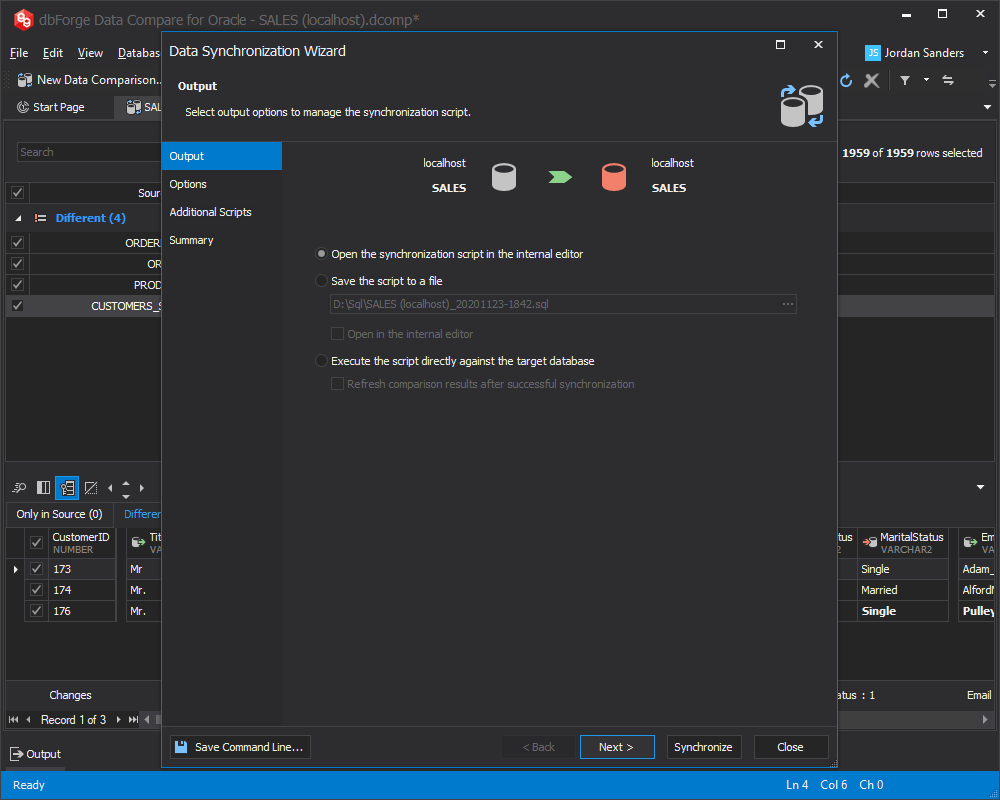Click the sync databases icon in wizard header
This screenshot has height=800, width=1000.
point(802,106)
